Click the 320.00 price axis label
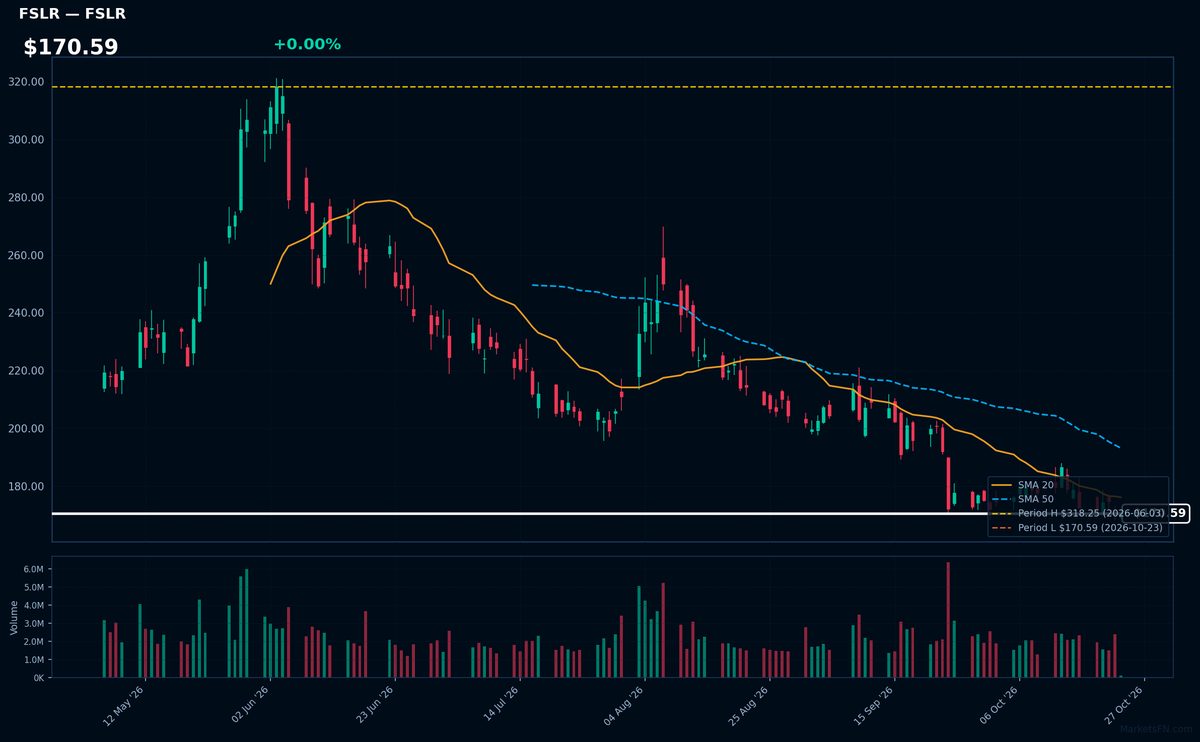 pyautogui.click(x=27, y=82)
